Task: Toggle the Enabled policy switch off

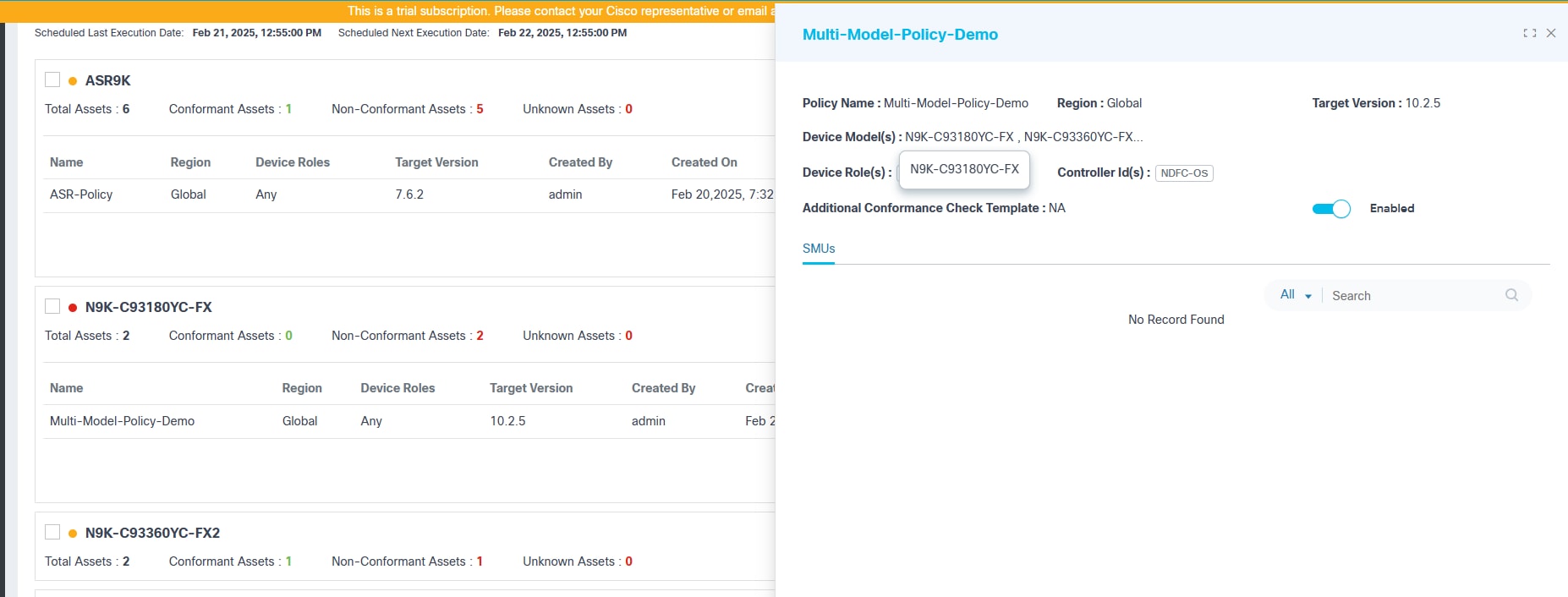Action: click(x=1331, y=209)
